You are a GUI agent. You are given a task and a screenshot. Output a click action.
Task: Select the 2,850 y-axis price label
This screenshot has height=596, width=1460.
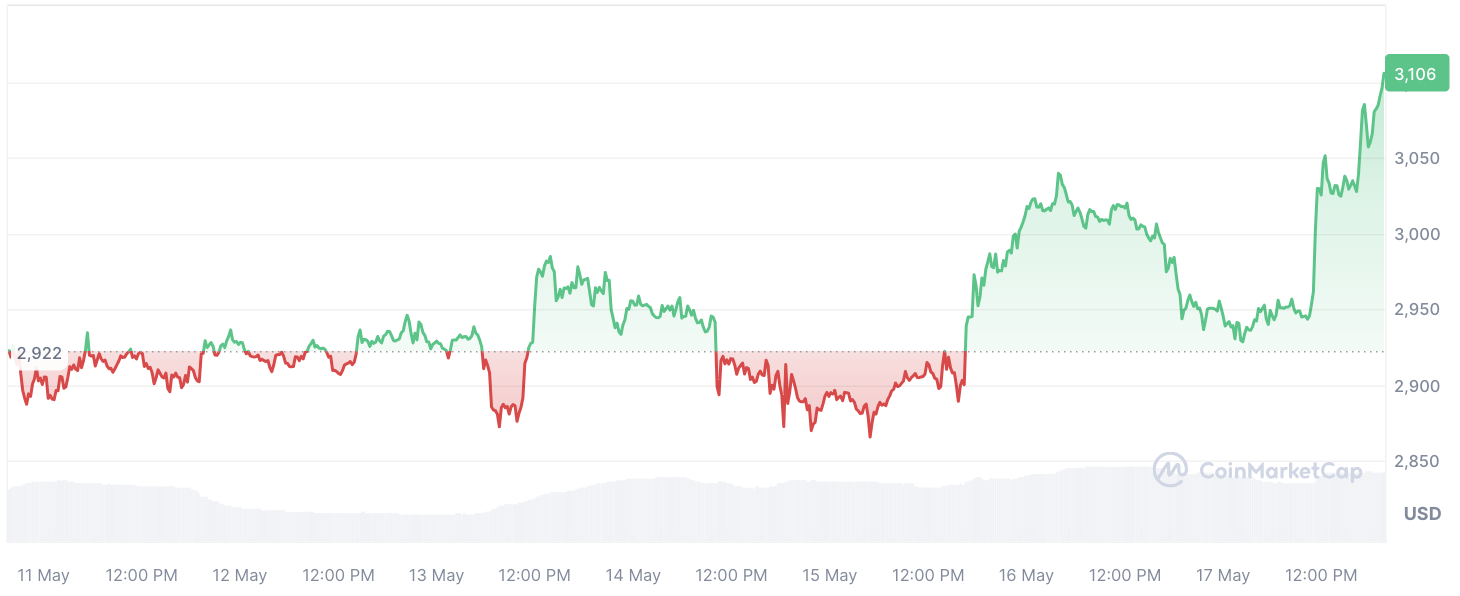1416,461
